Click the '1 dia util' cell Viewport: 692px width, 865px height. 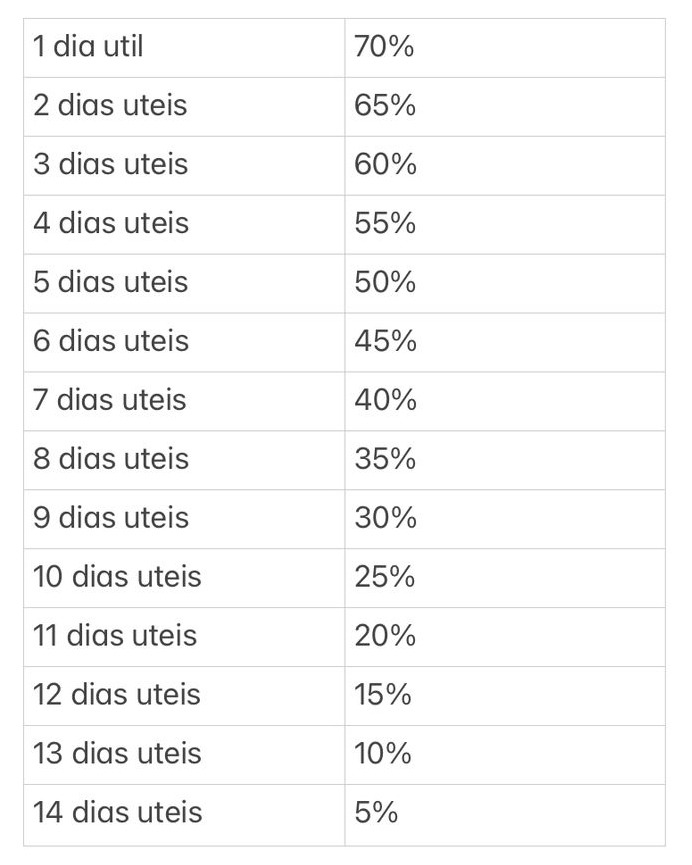pos(88,47)
